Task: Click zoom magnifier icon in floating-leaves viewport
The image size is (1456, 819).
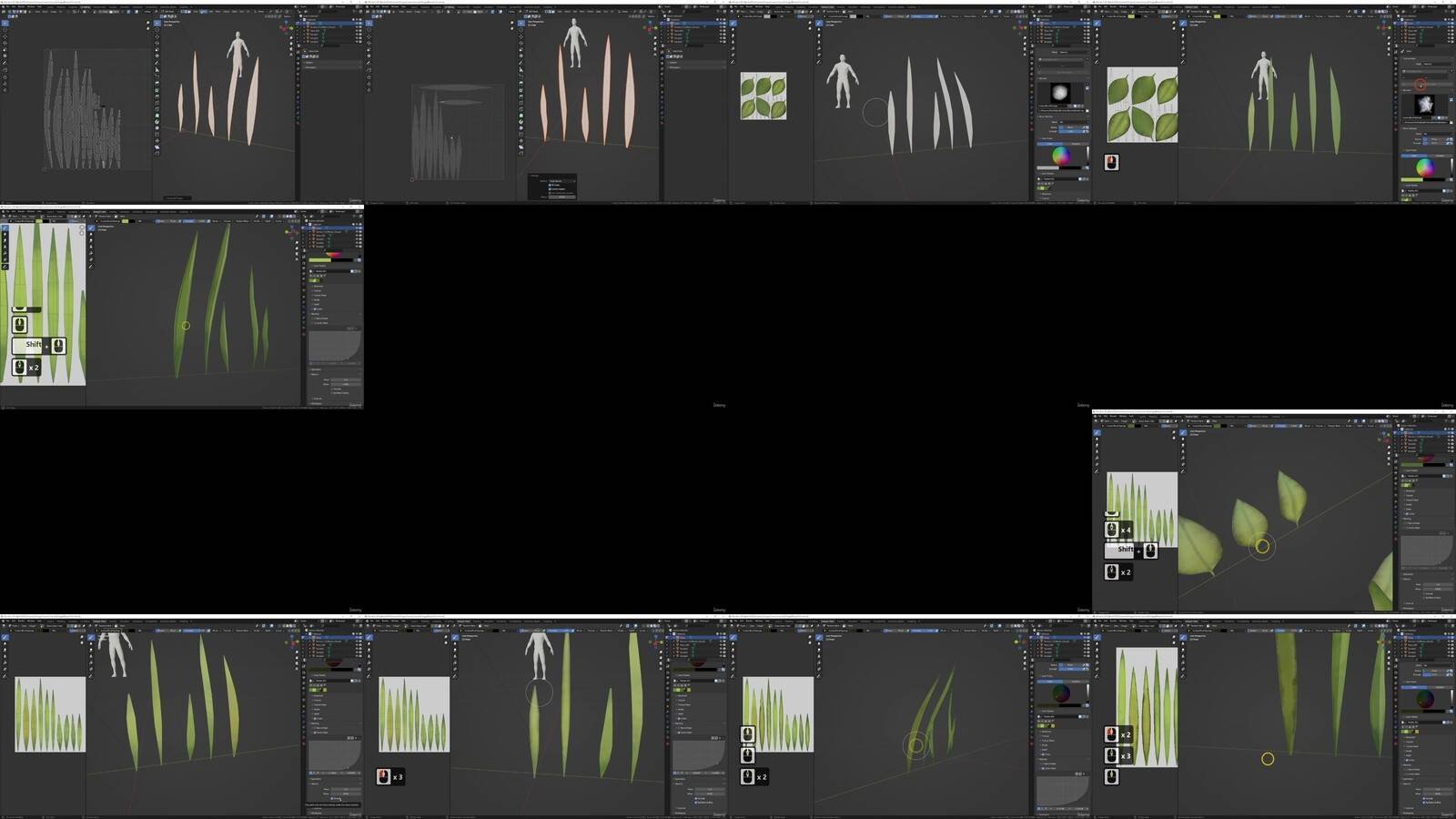Action: (1389, 449)
